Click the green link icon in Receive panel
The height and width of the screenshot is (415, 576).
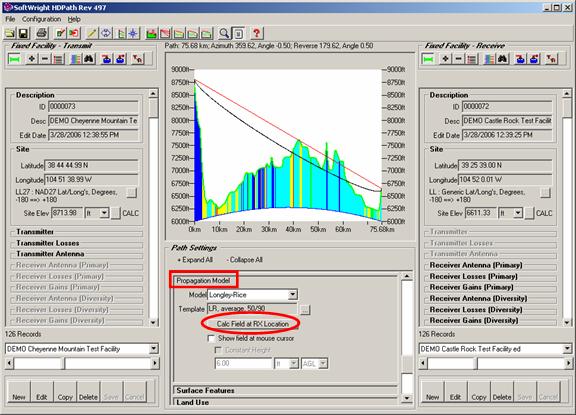428,59
